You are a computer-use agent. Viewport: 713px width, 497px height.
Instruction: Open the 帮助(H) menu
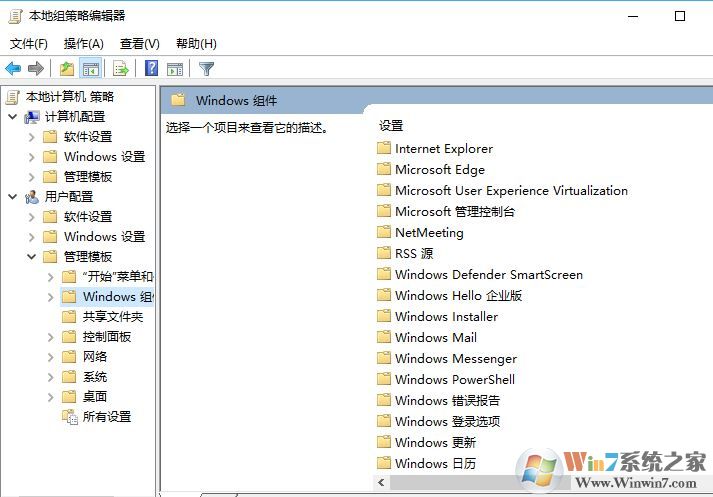(196, 44)
